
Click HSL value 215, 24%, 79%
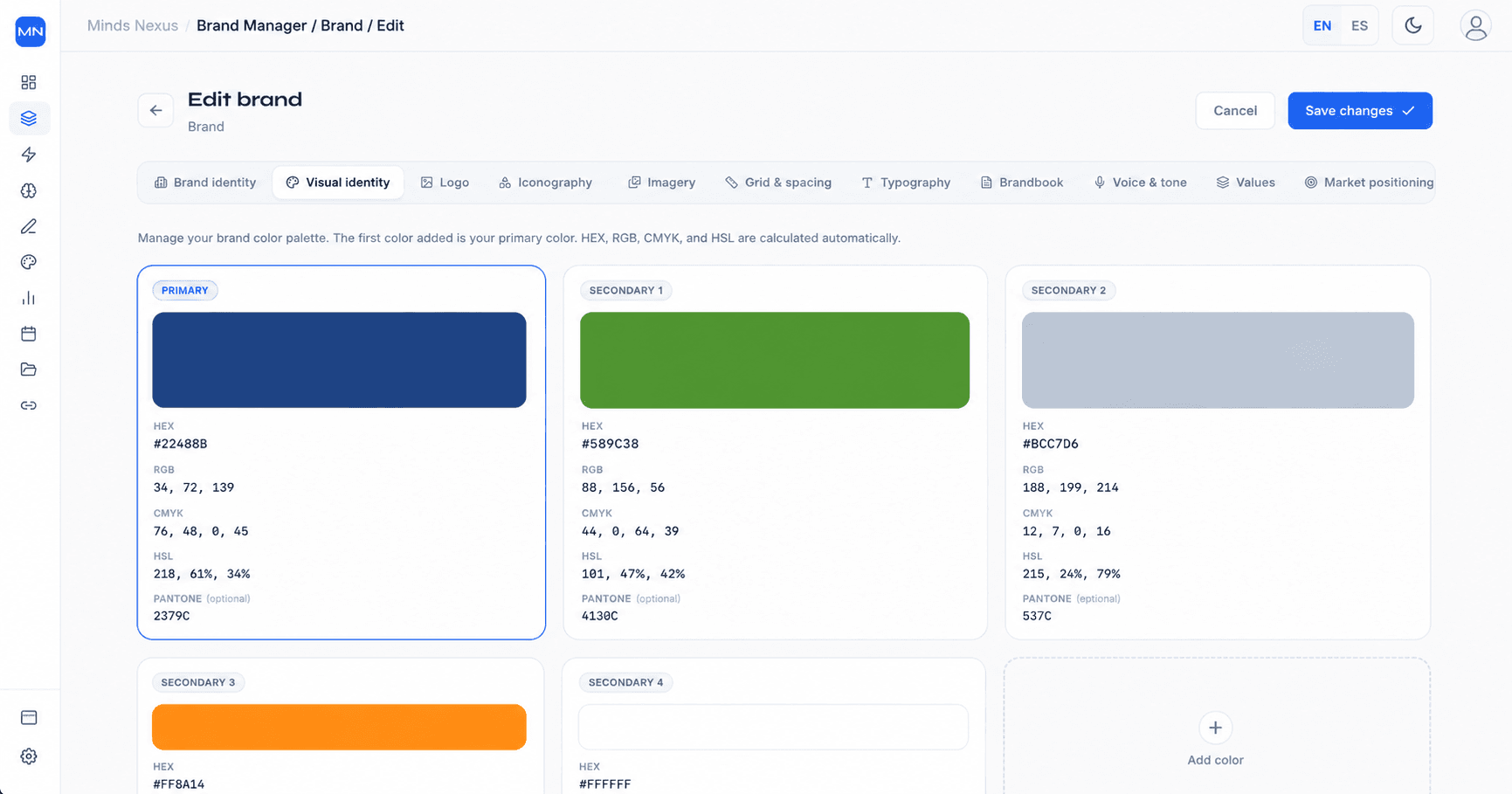click(1072, 574)
